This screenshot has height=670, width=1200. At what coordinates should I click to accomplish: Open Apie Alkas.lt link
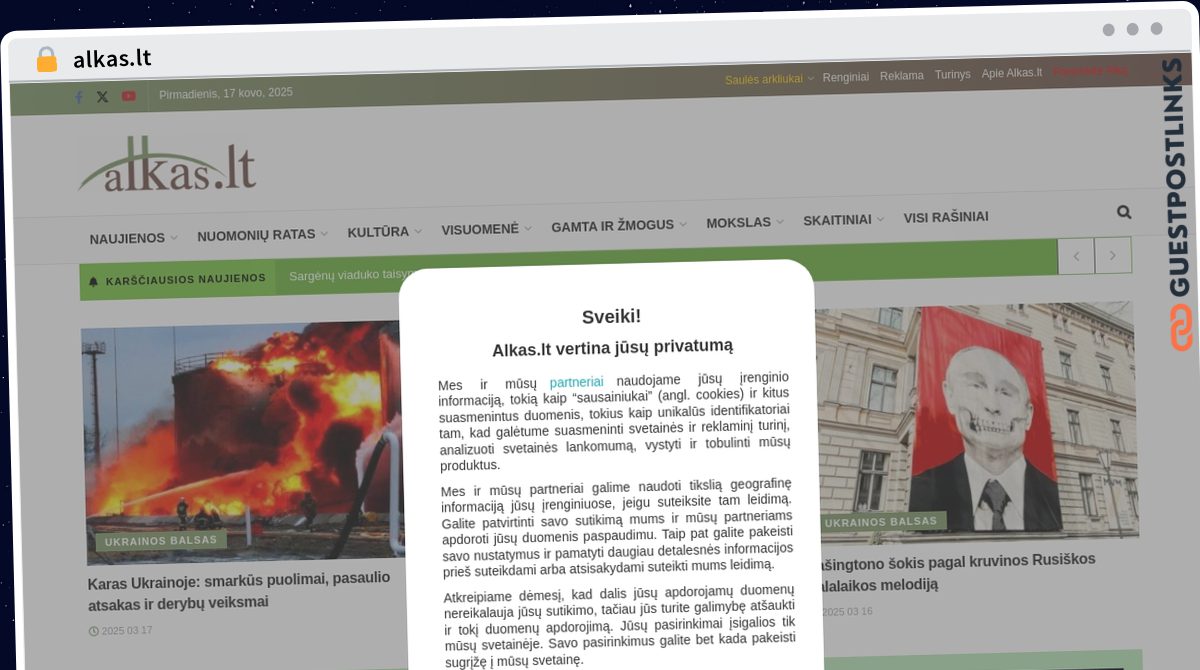[1012, 73]
